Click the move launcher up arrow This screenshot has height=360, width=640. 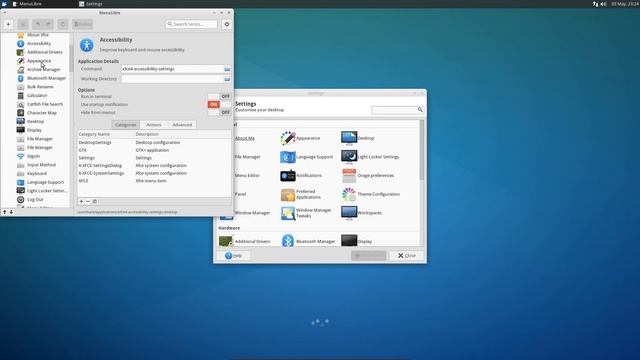coord(4,212)
